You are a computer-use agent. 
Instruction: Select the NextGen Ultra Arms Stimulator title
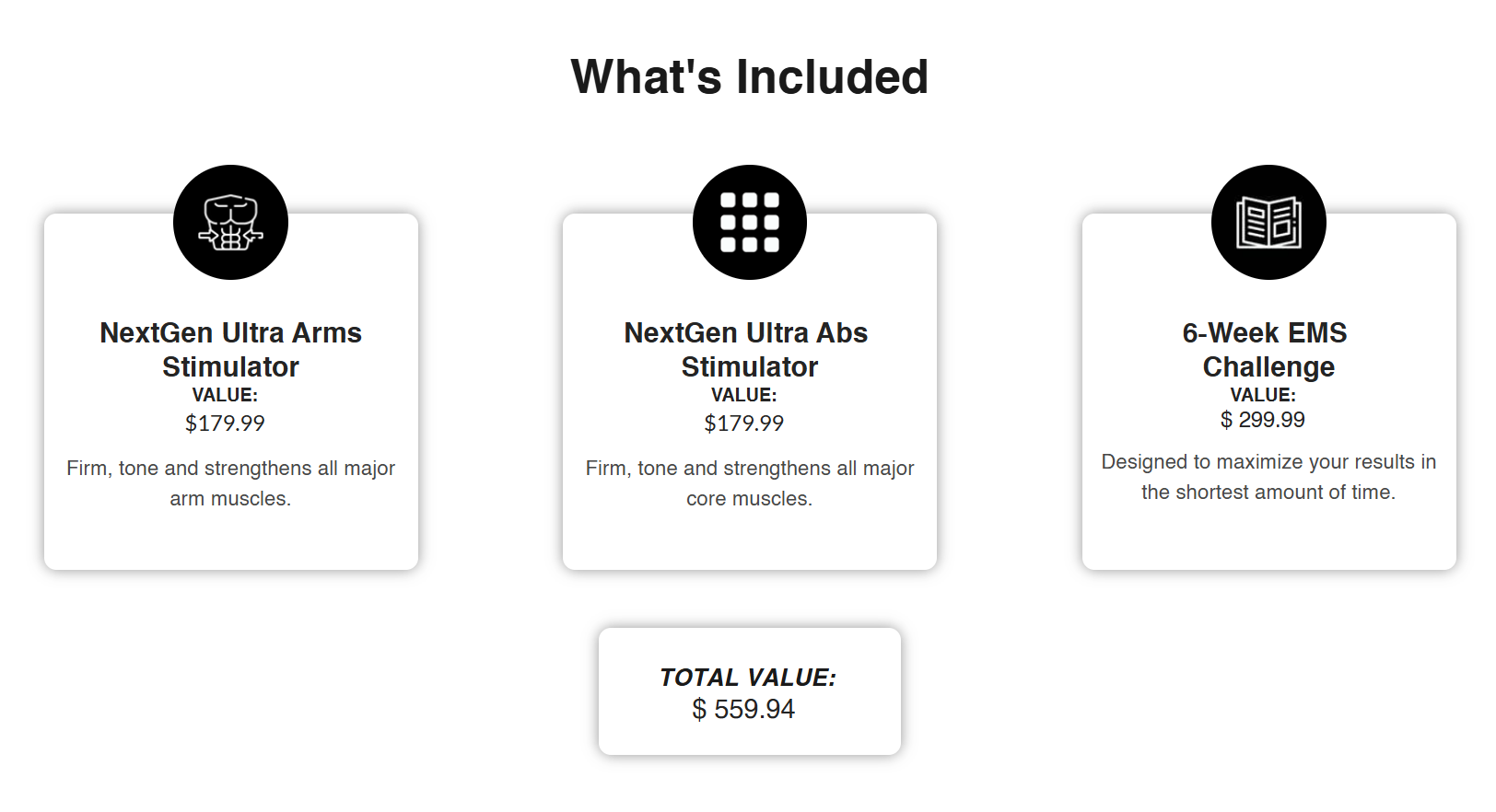click(230, 349)
